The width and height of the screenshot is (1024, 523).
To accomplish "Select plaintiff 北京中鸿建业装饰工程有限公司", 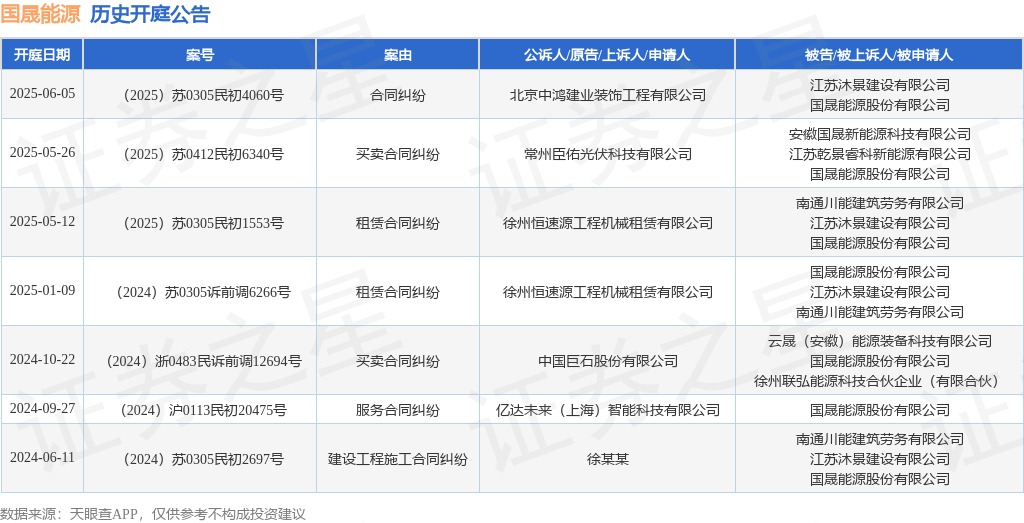I will tap(607, 95).
